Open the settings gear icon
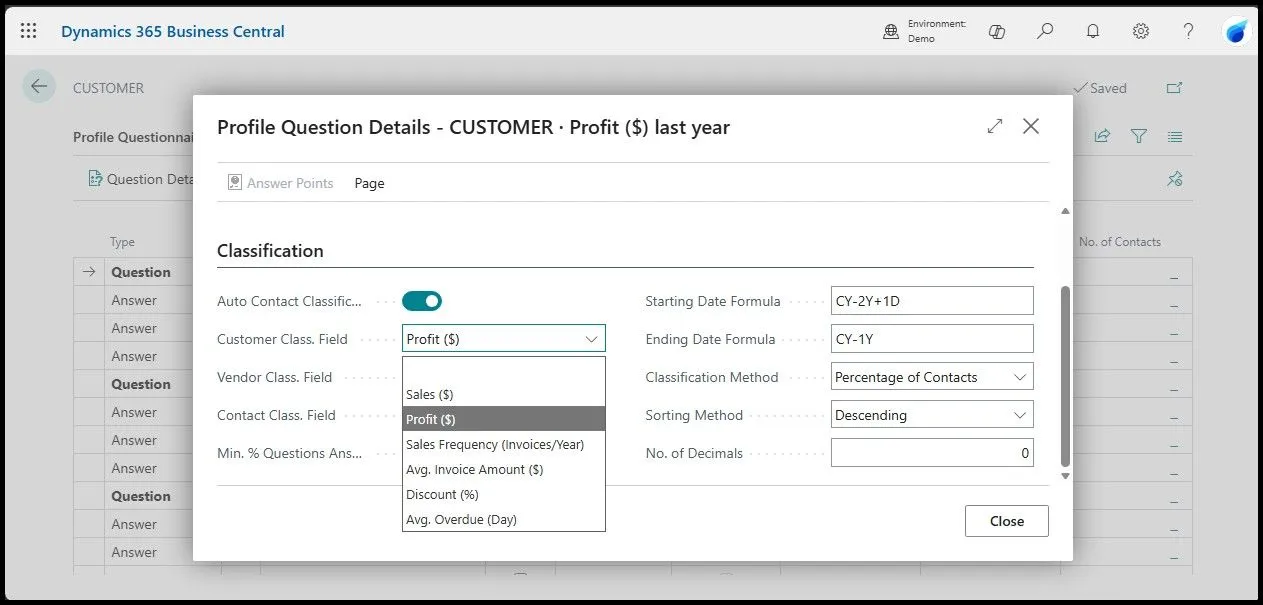This screenshot has width=1263, height=605. pyautogui.click(x=1141, y=31)
